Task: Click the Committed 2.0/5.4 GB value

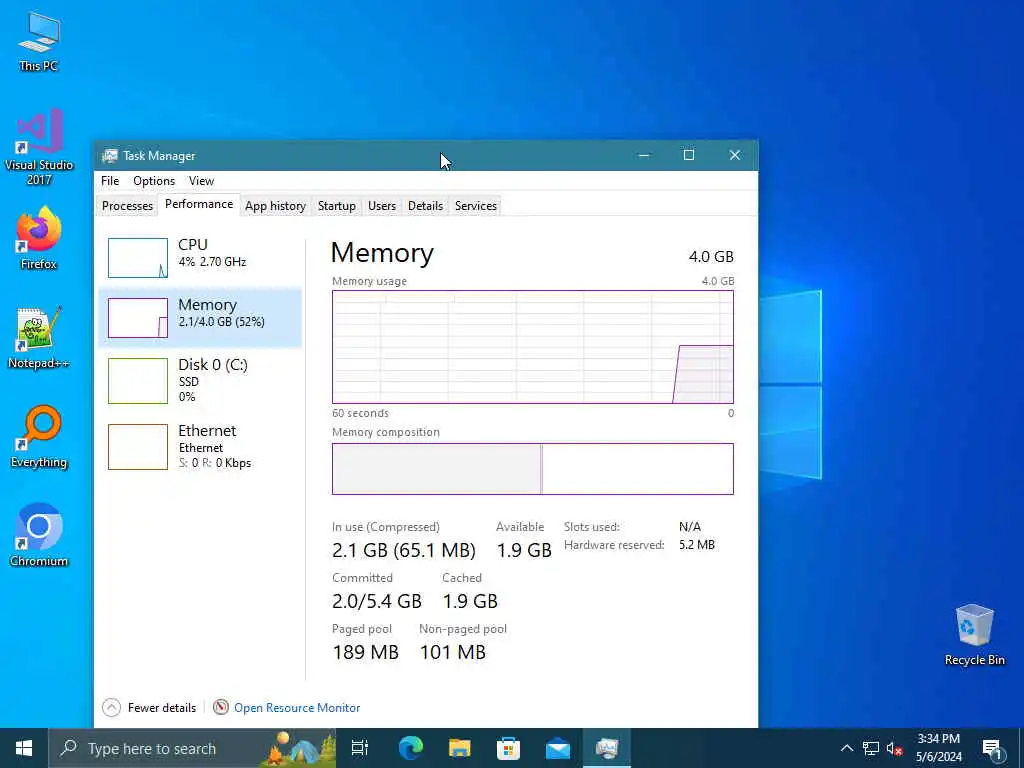Action: [377, 601]
